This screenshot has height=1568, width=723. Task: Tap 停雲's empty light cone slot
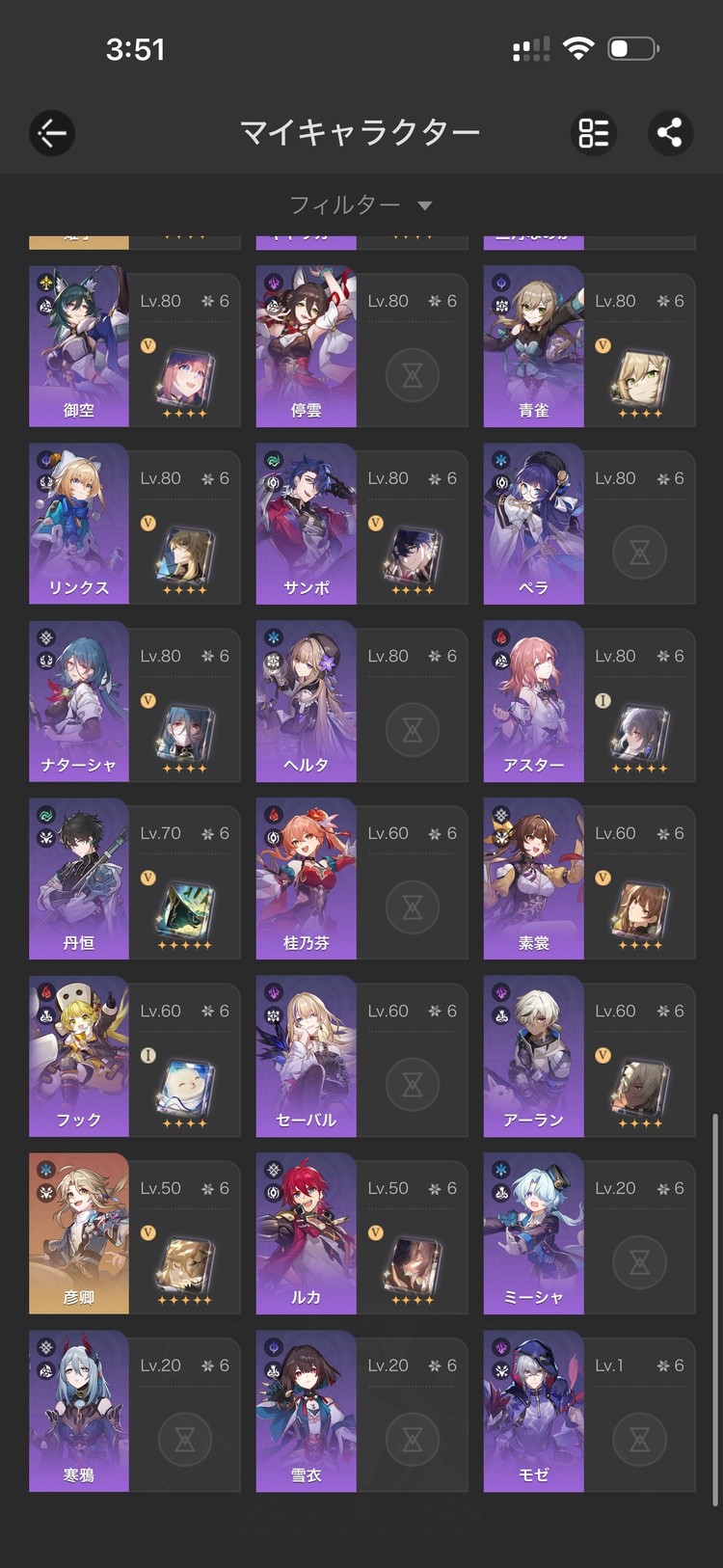tap(412, 375)
